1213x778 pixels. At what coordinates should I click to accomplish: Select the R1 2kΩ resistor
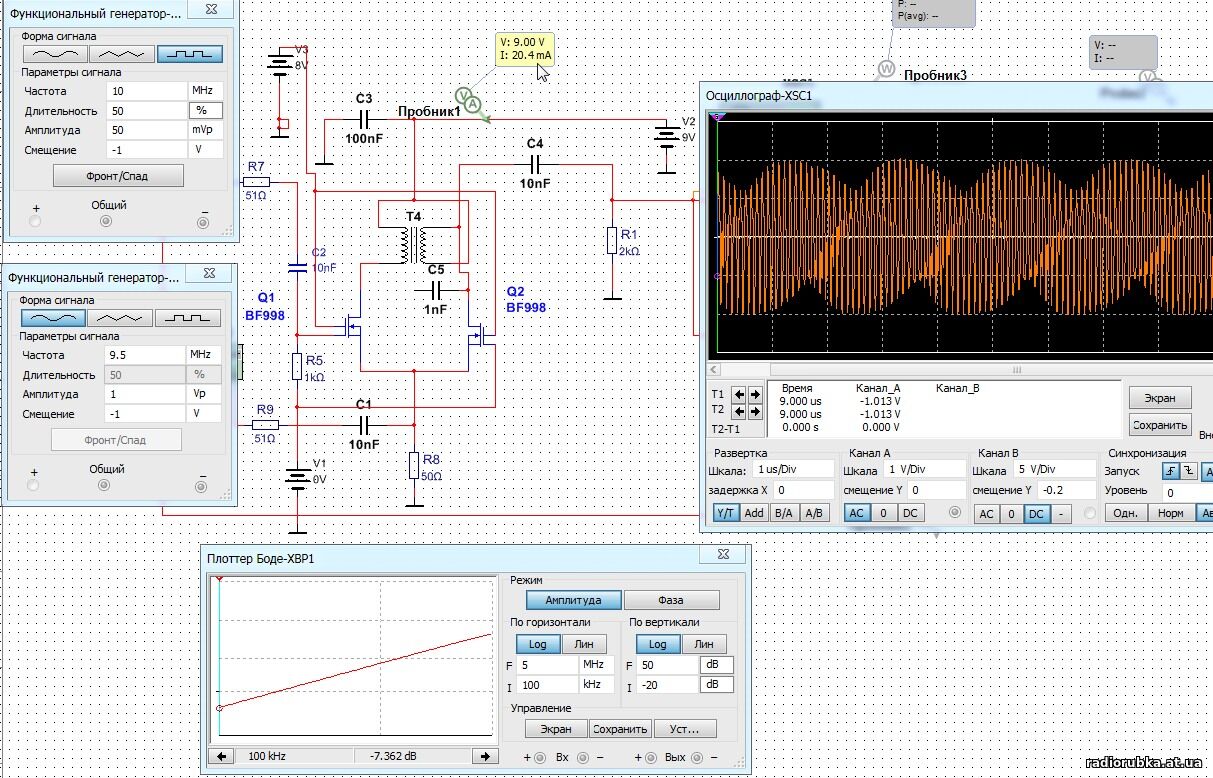click(x=612, y=240)
